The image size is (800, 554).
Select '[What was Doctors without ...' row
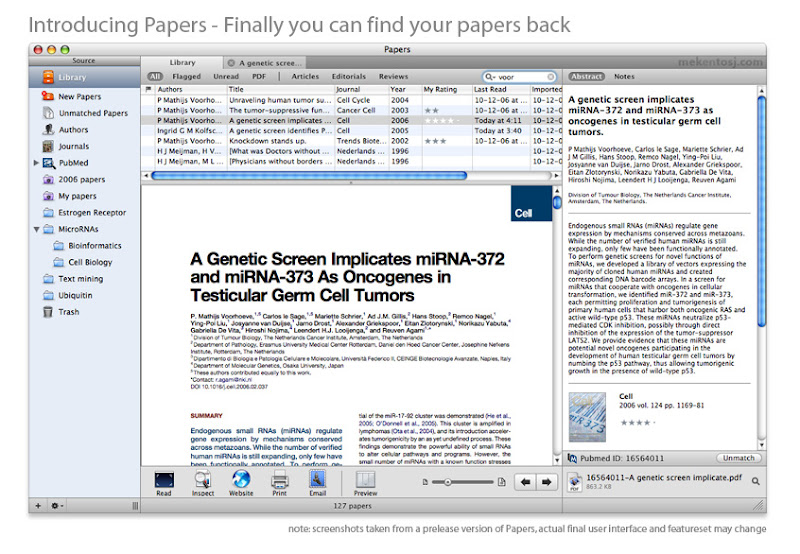(352, 151)
